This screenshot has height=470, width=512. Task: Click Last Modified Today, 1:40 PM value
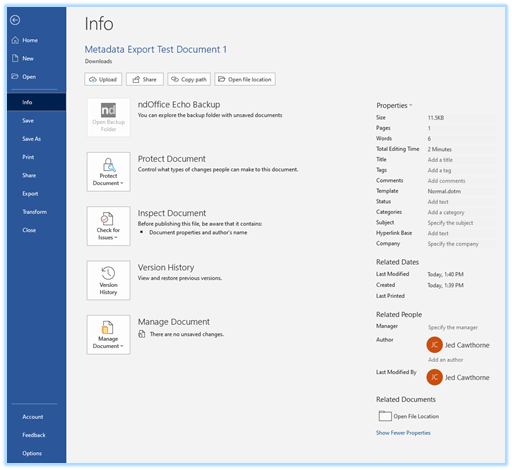[x=446, y=274]
